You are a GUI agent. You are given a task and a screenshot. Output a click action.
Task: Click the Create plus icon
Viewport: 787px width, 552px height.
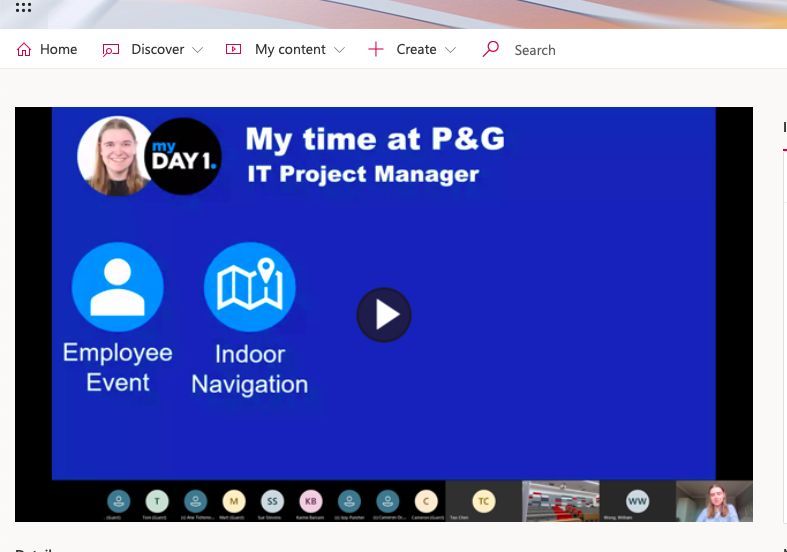click(375, 49)
